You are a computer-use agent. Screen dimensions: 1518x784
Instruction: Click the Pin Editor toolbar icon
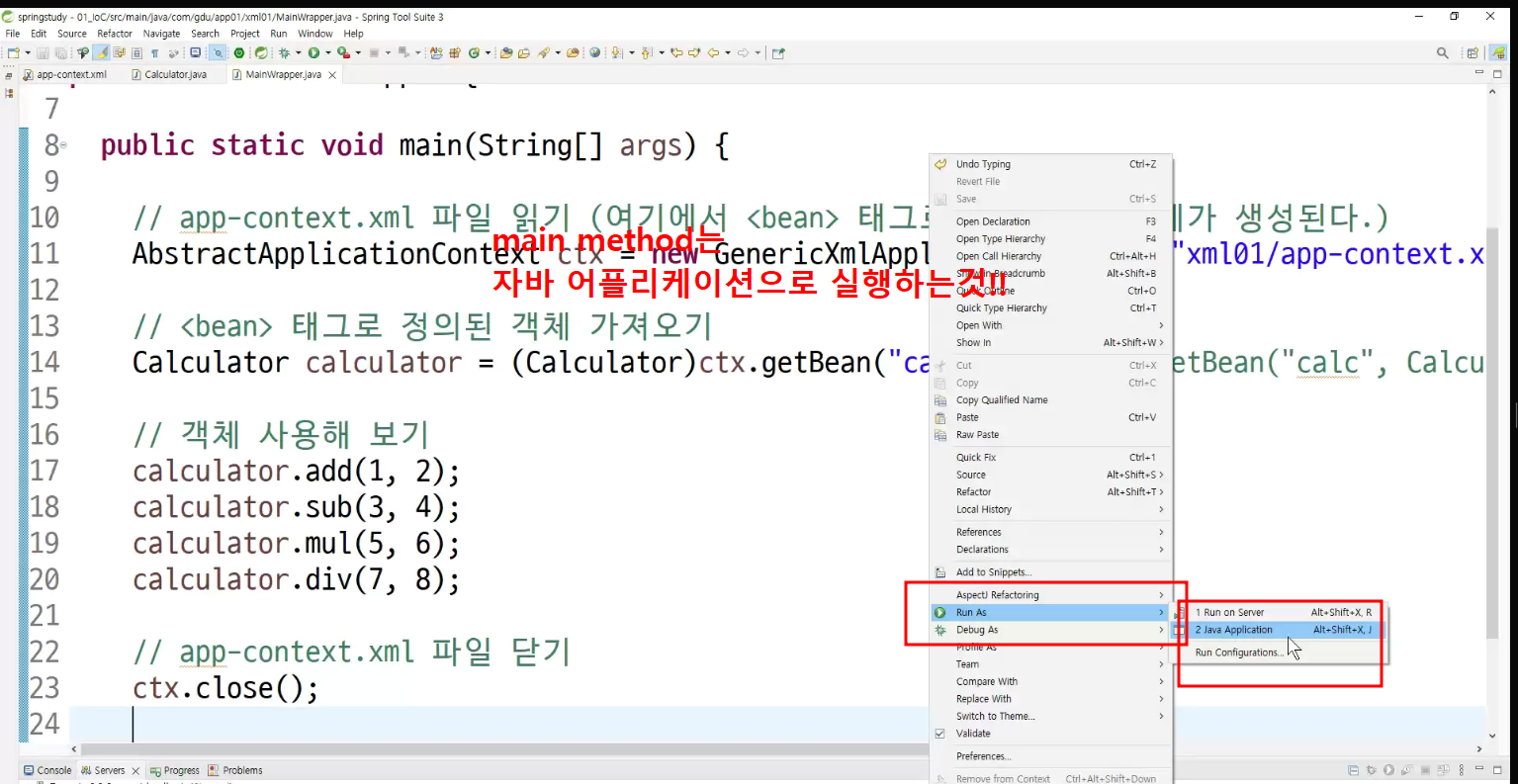778,52
